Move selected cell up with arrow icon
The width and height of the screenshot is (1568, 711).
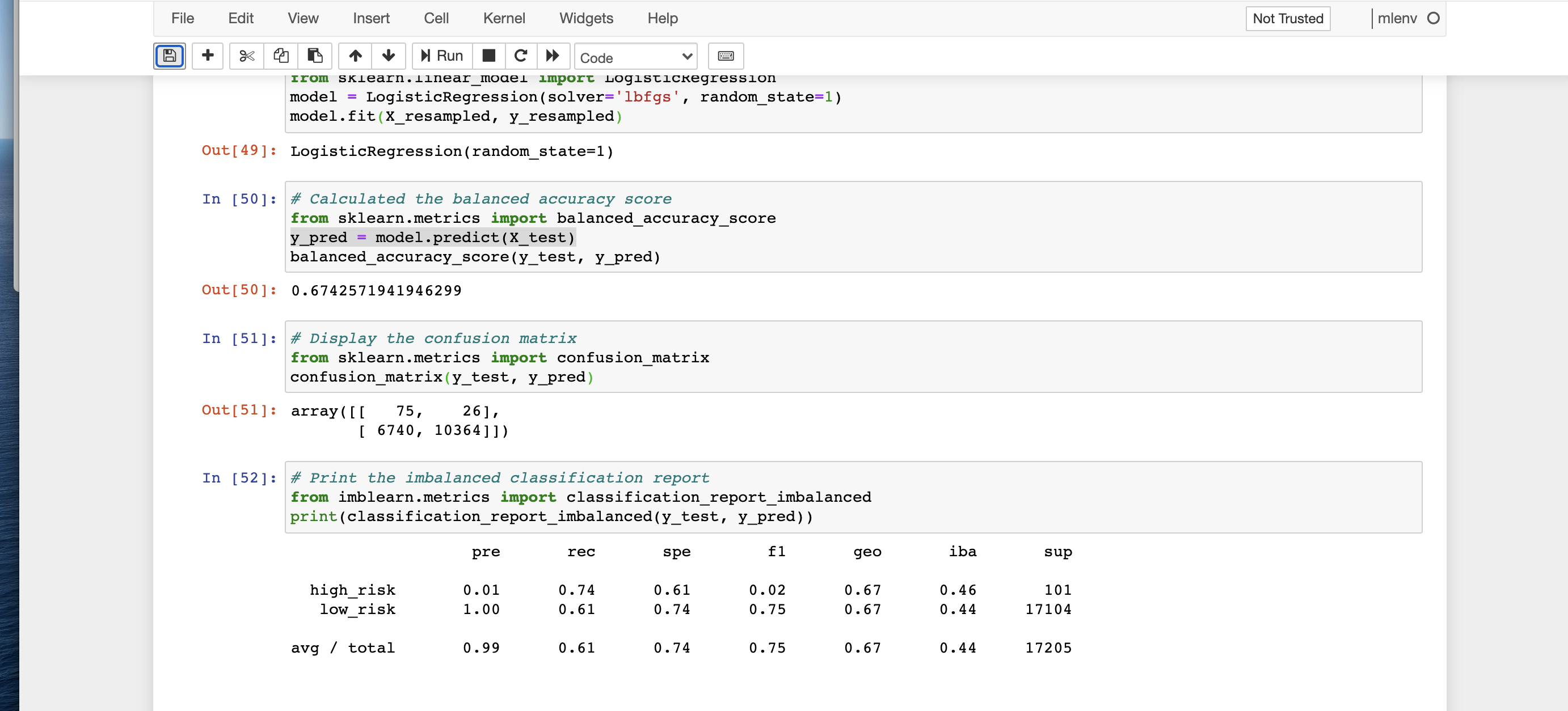356,56
